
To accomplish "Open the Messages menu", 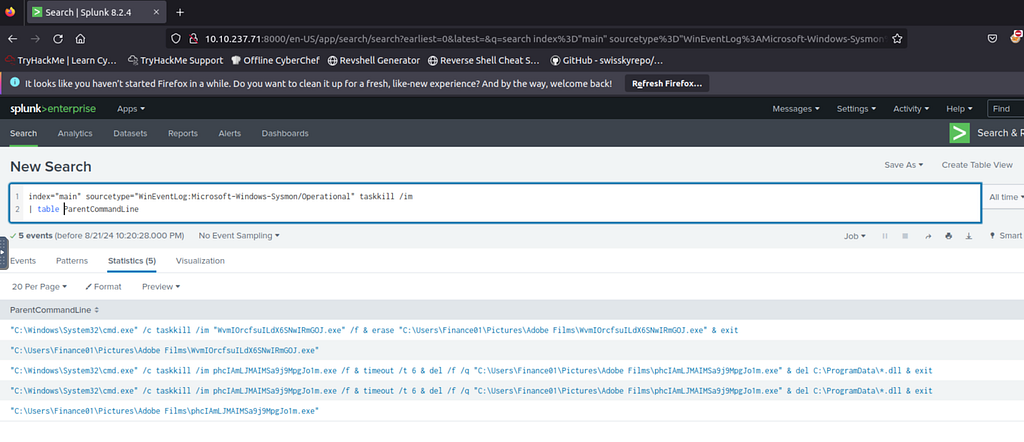I will pos(795,108).
